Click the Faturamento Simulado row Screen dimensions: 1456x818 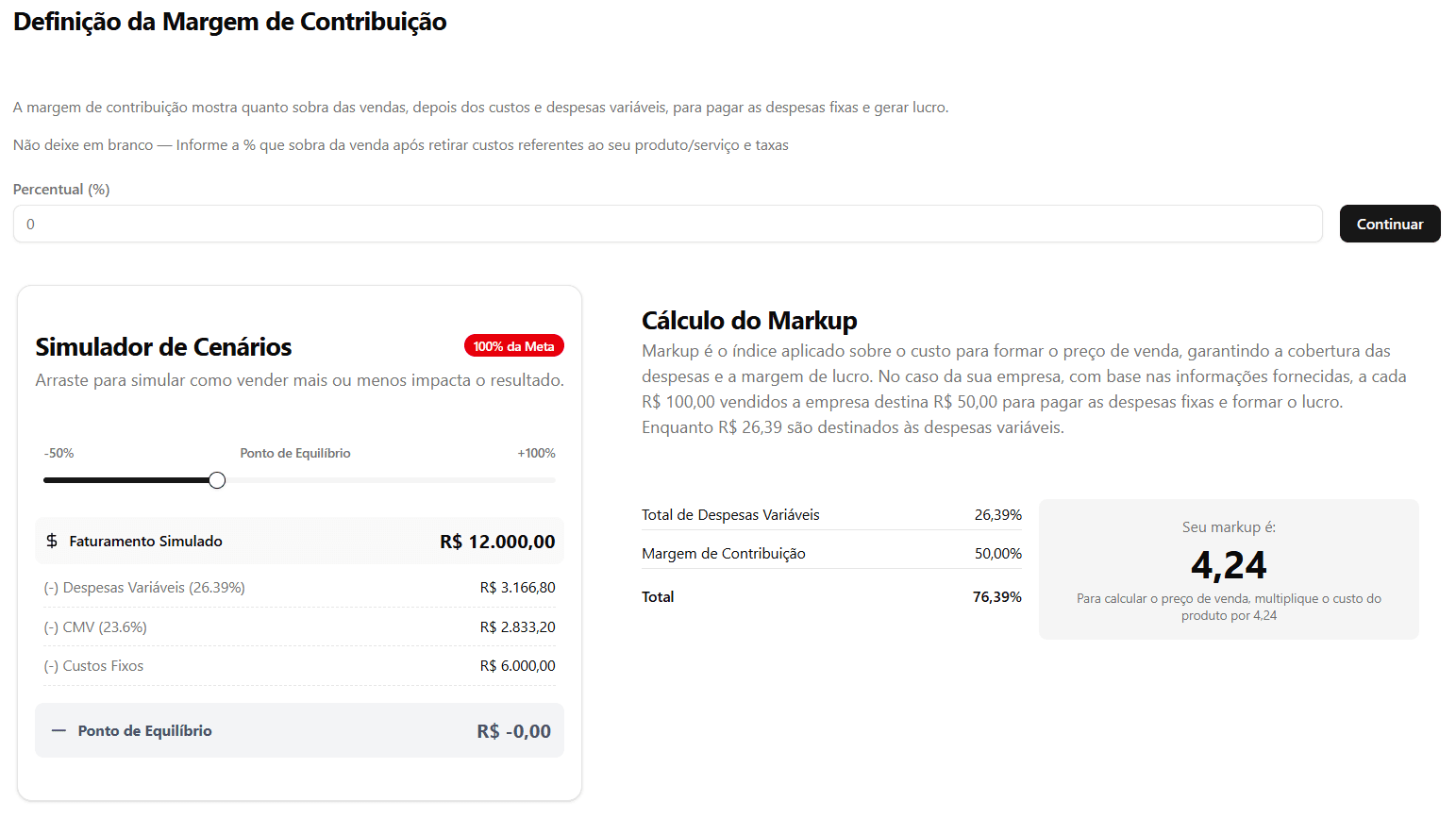tap(299, 541)
